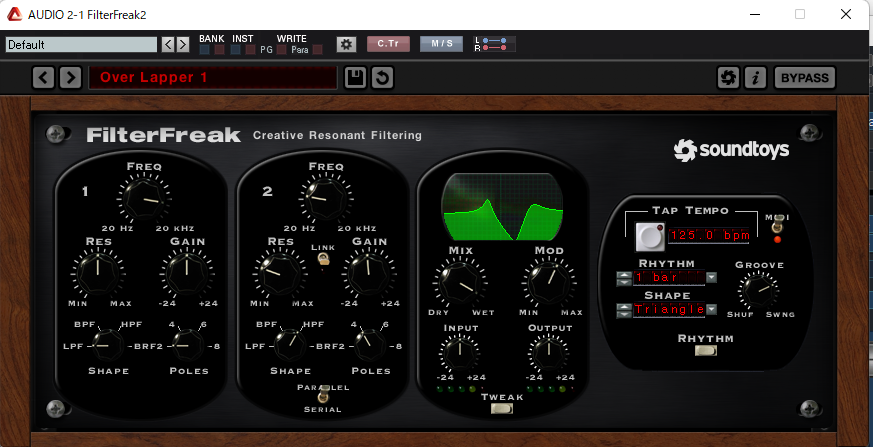Click the M / S button

(442, 44)
